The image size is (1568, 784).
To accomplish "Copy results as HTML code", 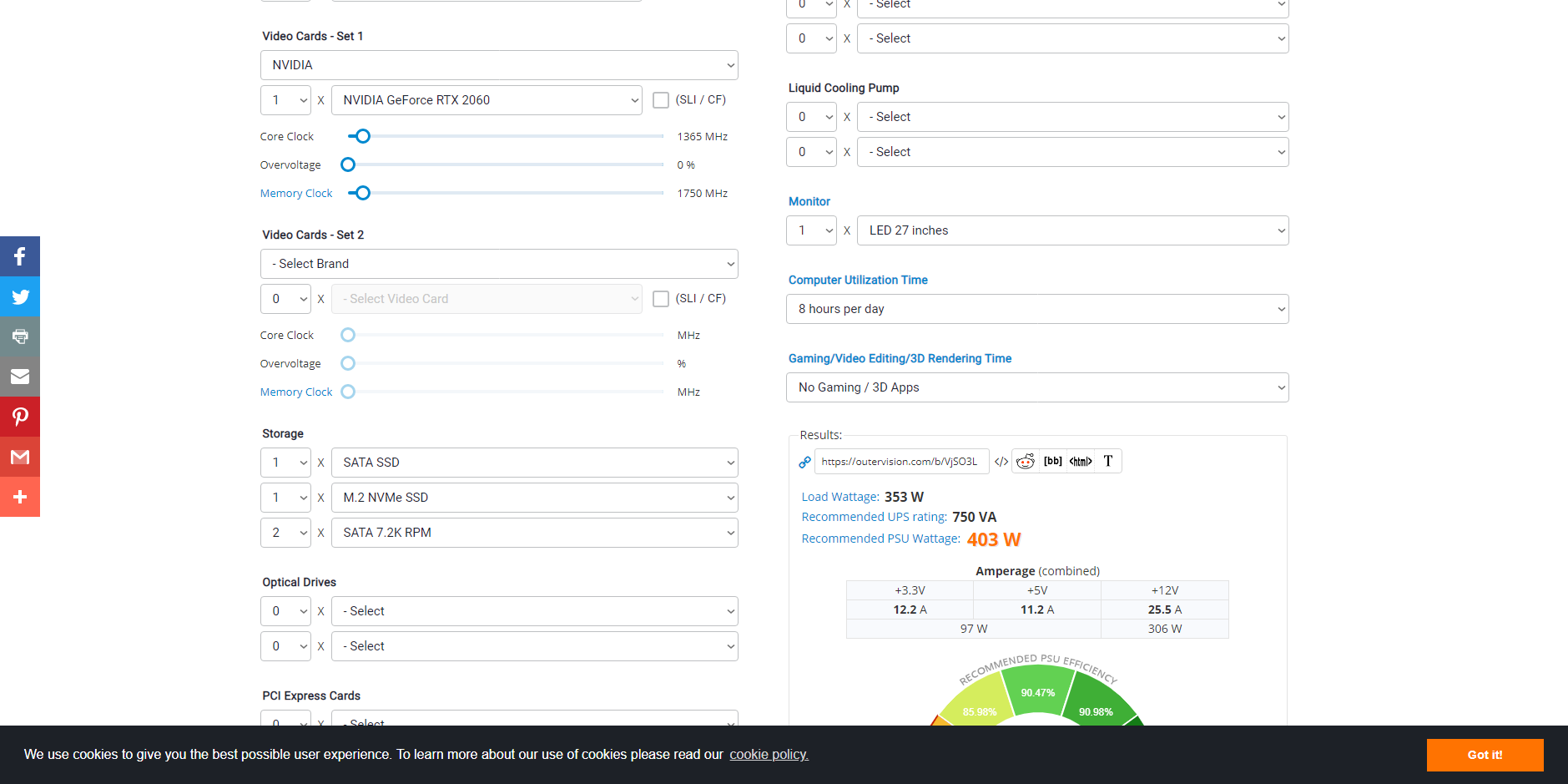I will click(x=1081, y=461).
